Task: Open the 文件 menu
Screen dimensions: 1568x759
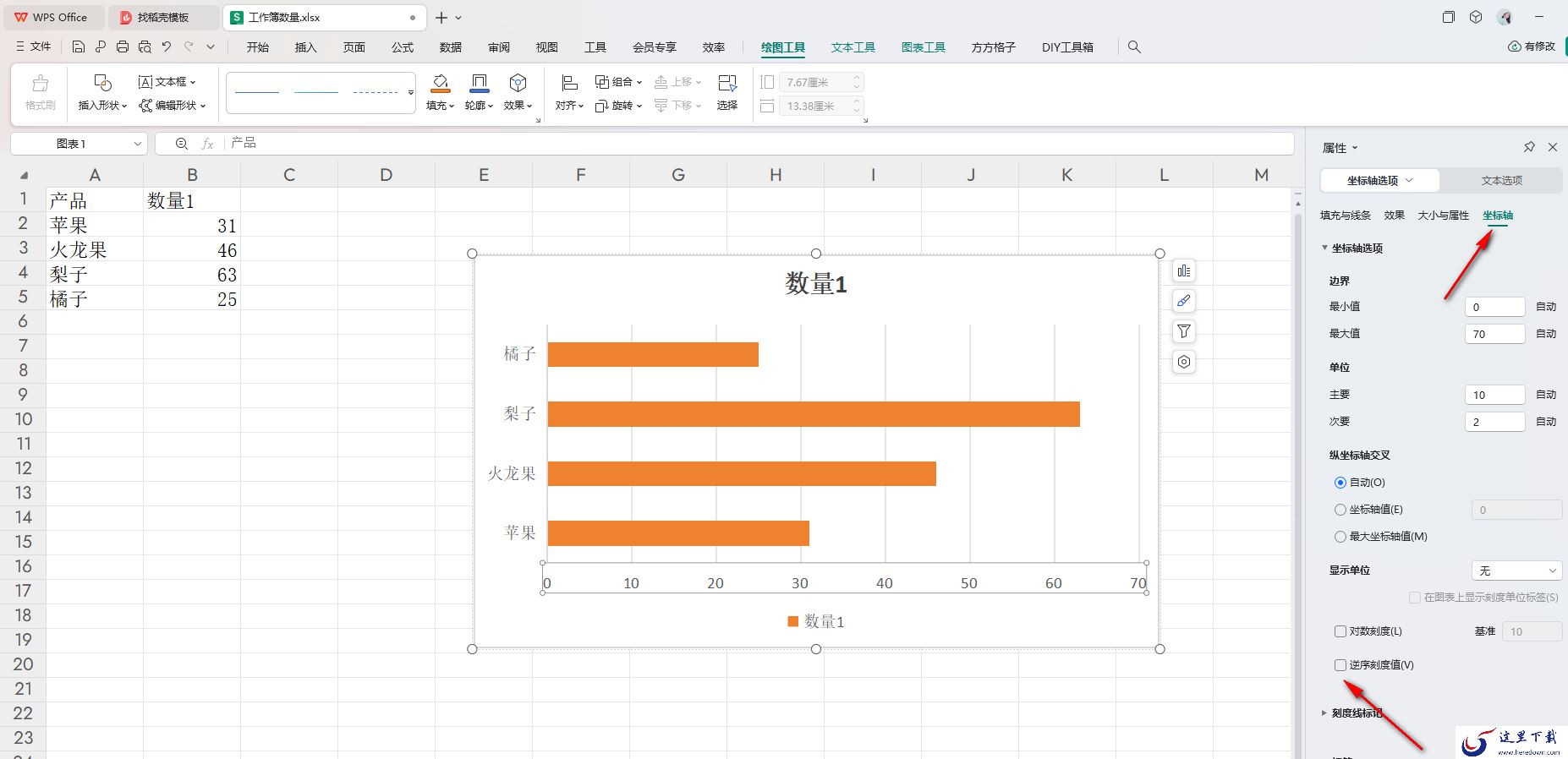Action: 34,46
